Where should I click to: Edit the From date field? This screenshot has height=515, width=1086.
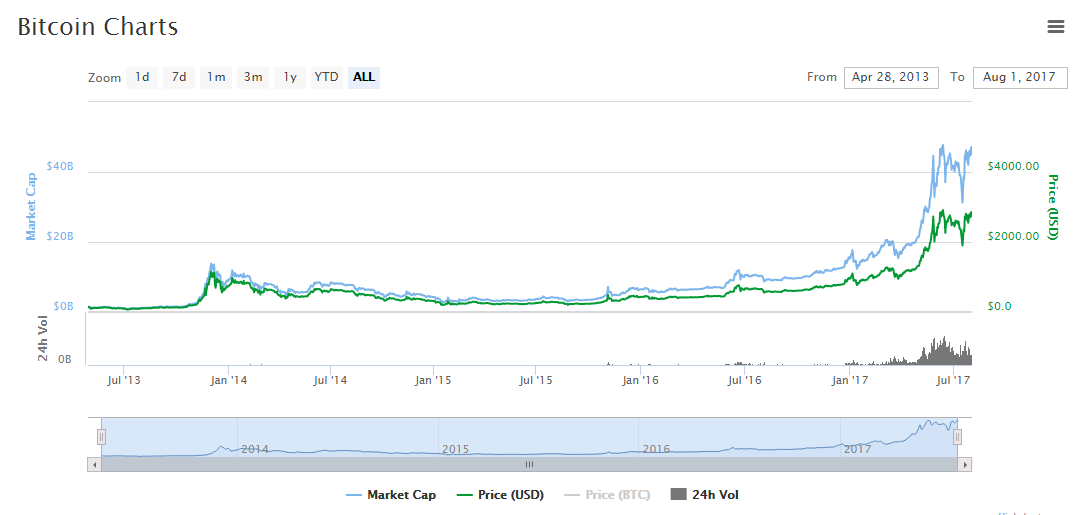(x=891, y=78)
